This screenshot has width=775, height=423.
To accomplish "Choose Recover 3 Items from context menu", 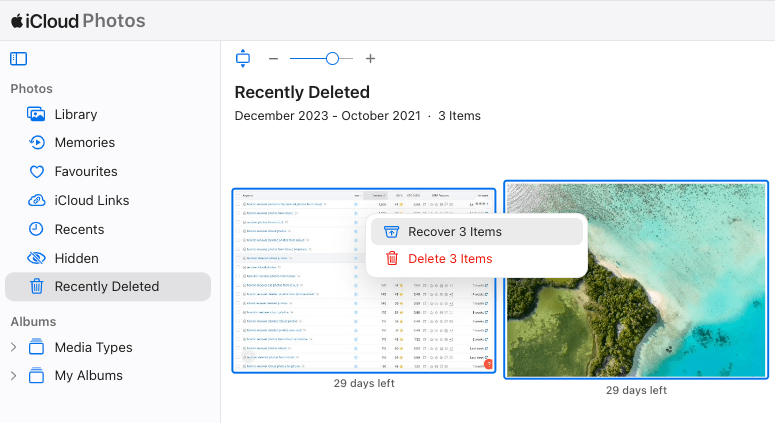I will 476,231.
